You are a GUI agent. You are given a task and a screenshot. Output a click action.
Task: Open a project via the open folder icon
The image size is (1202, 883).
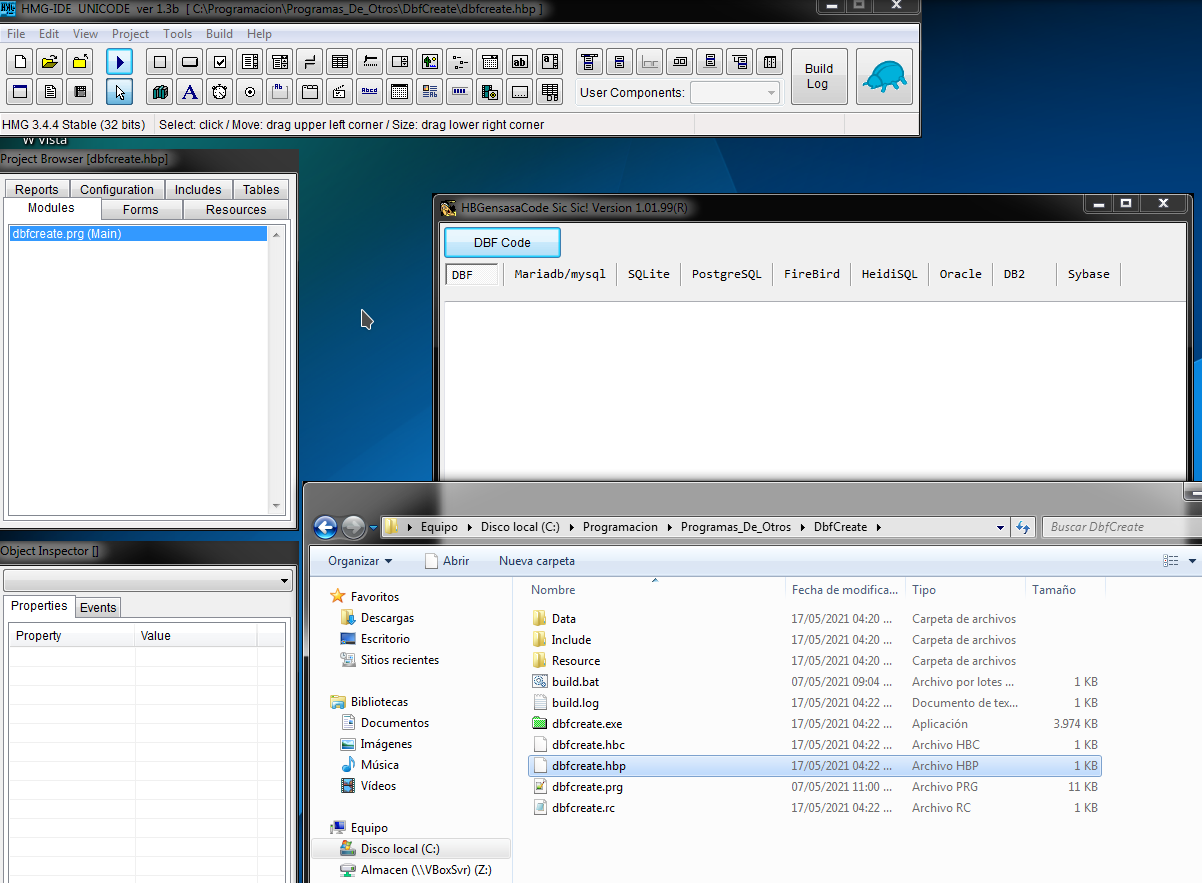[x=49, y=61]
